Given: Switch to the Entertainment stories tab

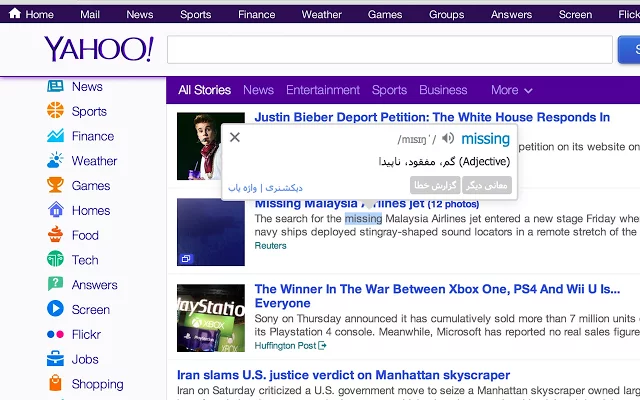Looking at the screenshot, I should [322, 90].
